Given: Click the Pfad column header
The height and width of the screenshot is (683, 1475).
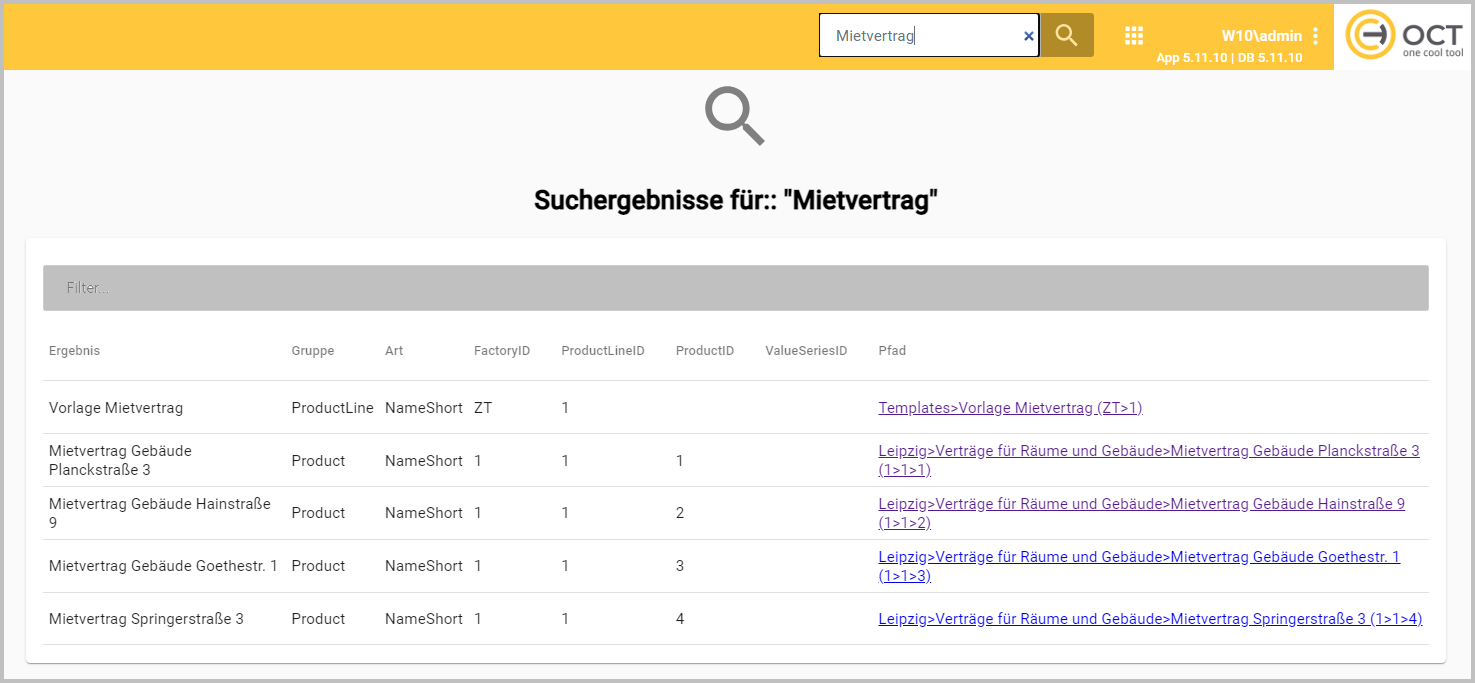Looking at the screenshot, I should (x=892, y=351).
